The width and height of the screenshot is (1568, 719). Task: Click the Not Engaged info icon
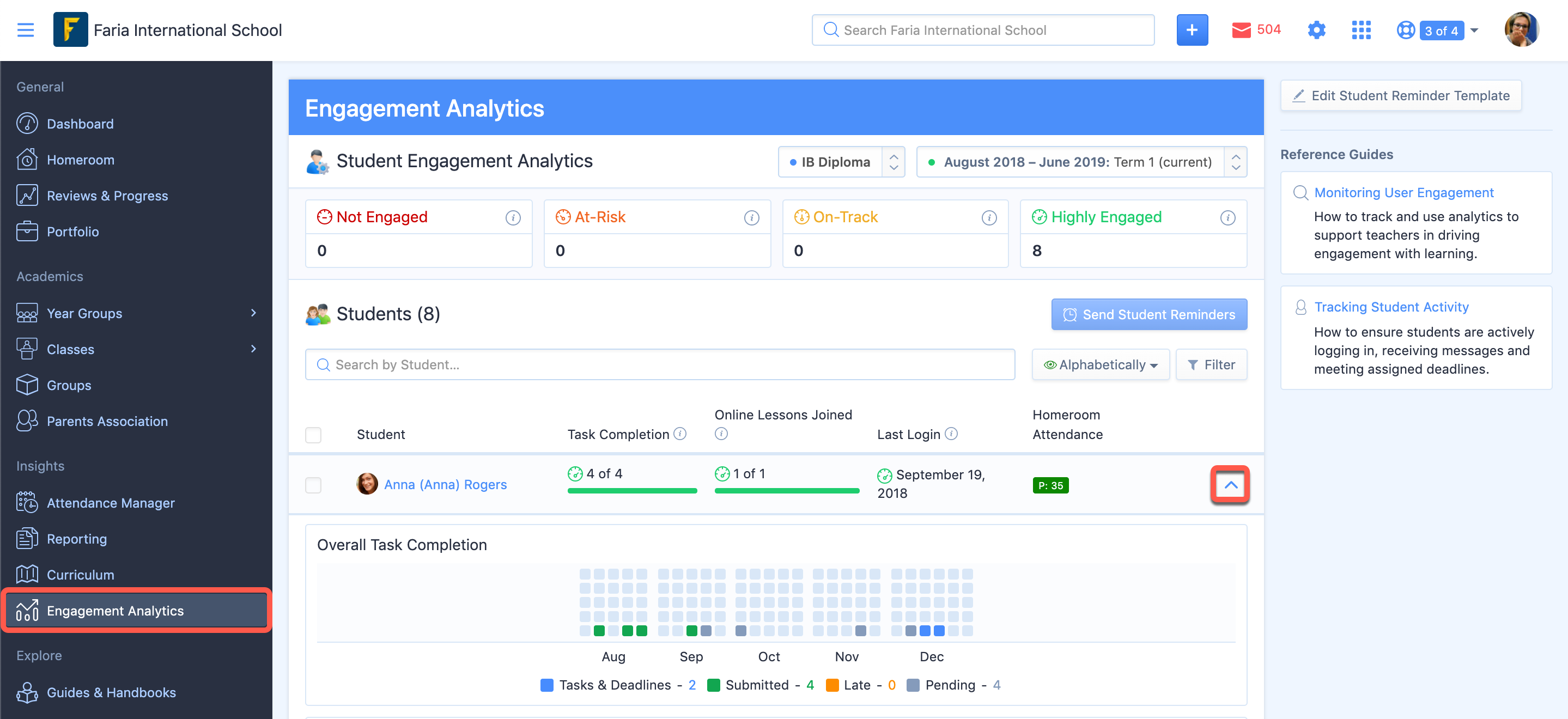coord(513,217)
